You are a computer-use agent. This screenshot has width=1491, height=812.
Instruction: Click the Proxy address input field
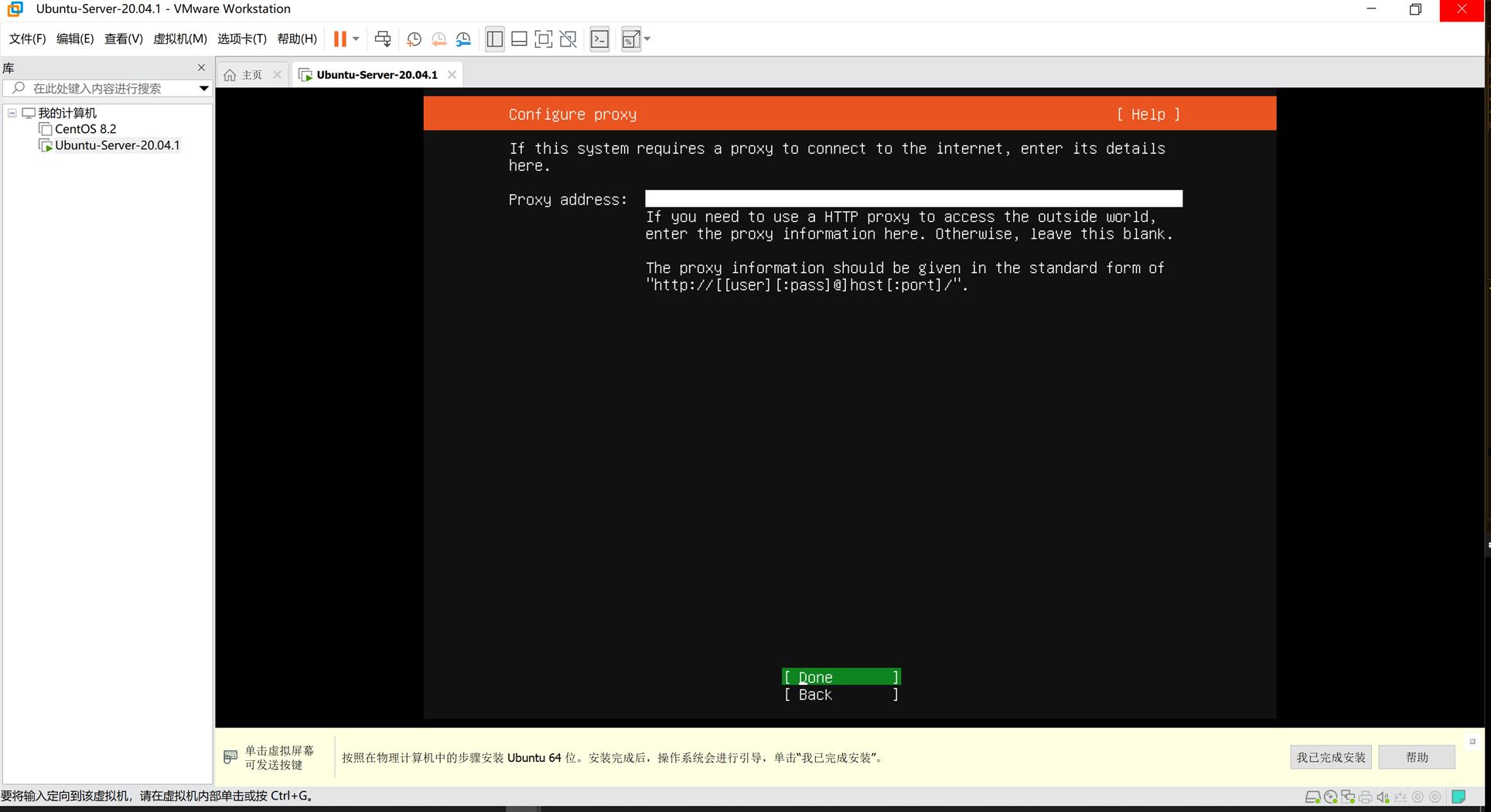pos(913,199)
